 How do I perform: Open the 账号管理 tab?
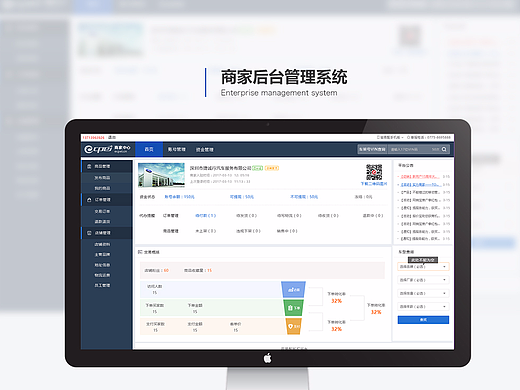[176, 149]
